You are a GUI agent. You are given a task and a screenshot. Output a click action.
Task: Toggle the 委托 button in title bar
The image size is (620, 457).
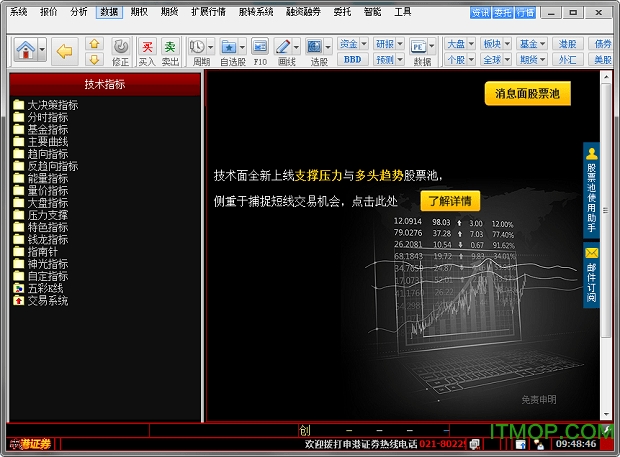click(x=503, y=13)
